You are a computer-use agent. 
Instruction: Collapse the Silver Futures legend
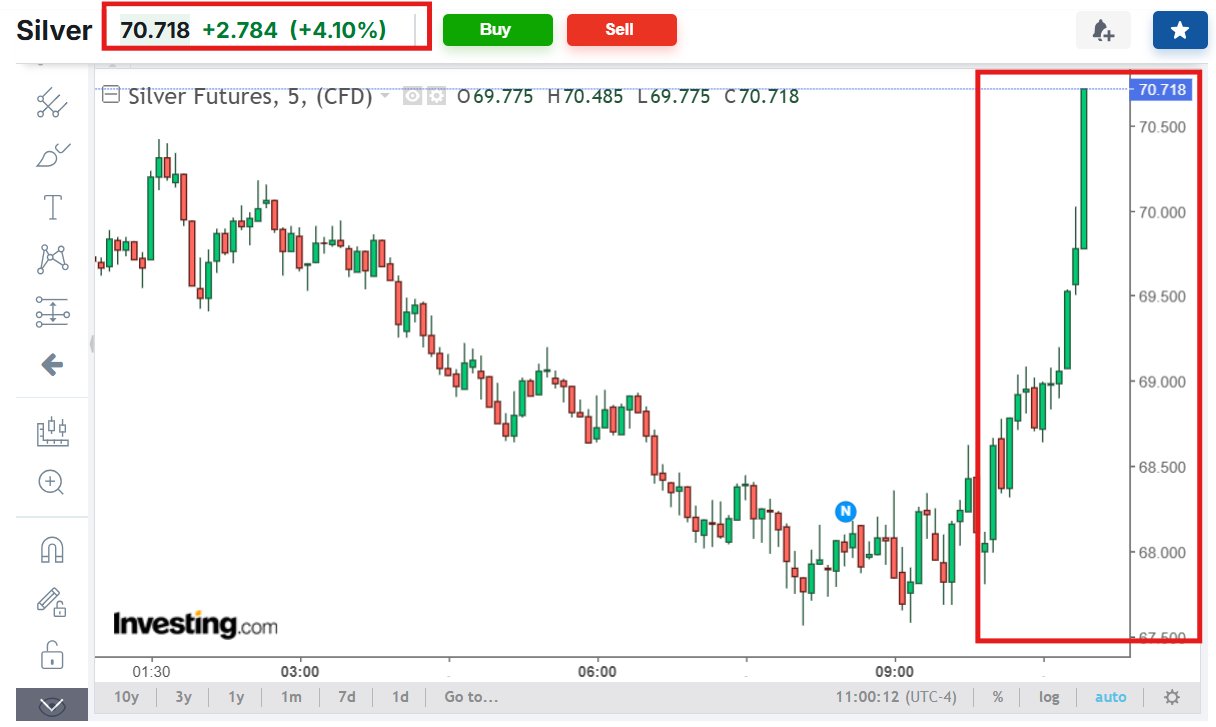[x=111, y=96]
